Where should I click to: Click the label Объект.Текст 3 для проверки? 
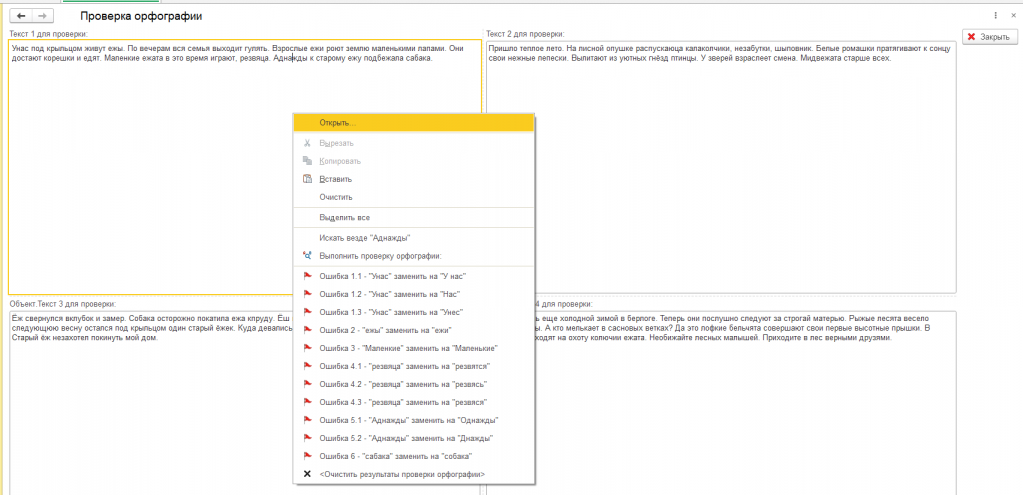63,304
